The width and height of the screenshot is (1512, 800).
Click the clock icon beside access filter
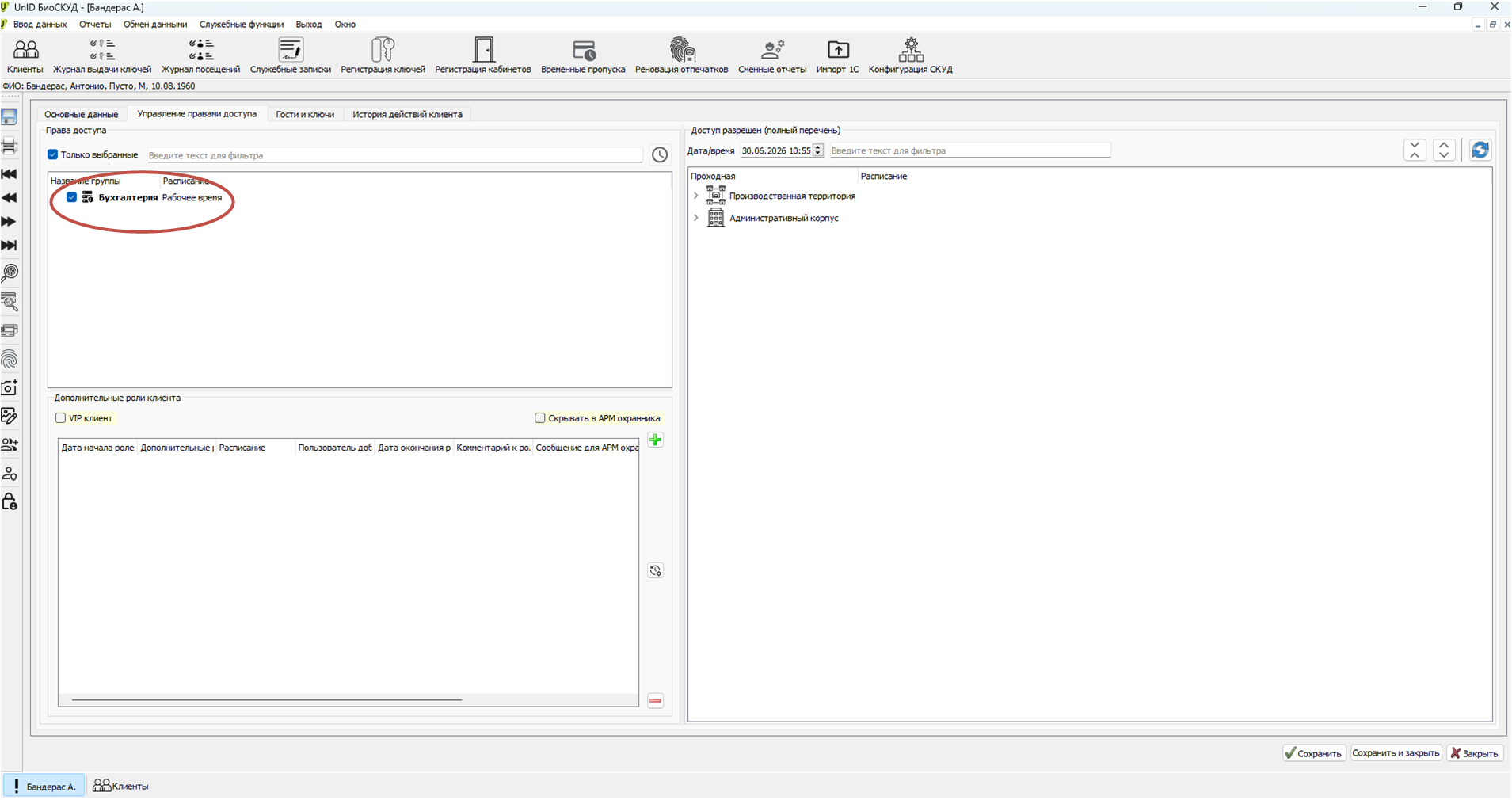tap(660, 154)
